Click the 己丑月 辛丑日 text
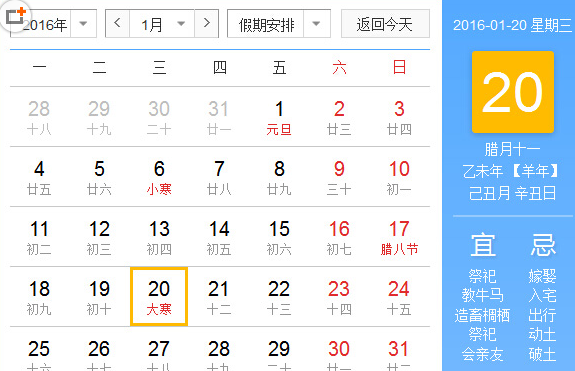 click(x=512, y=193)
